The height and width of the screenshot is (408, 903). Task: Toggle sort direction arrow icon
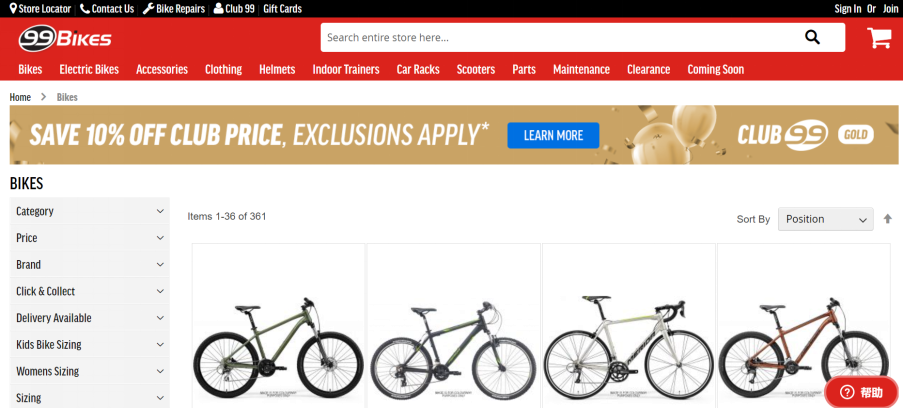pyautogui.click(x=887, y=219)
